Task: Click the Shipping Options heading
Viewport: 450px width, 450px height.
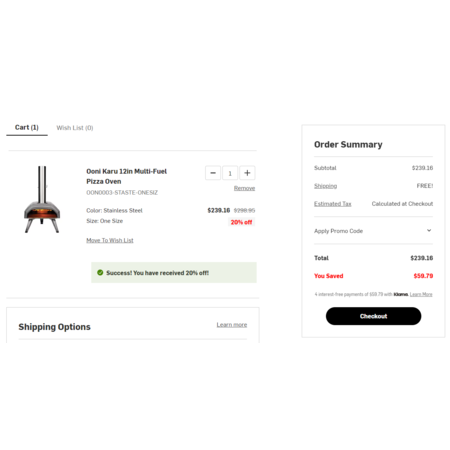Action: [x=54, y=327]
